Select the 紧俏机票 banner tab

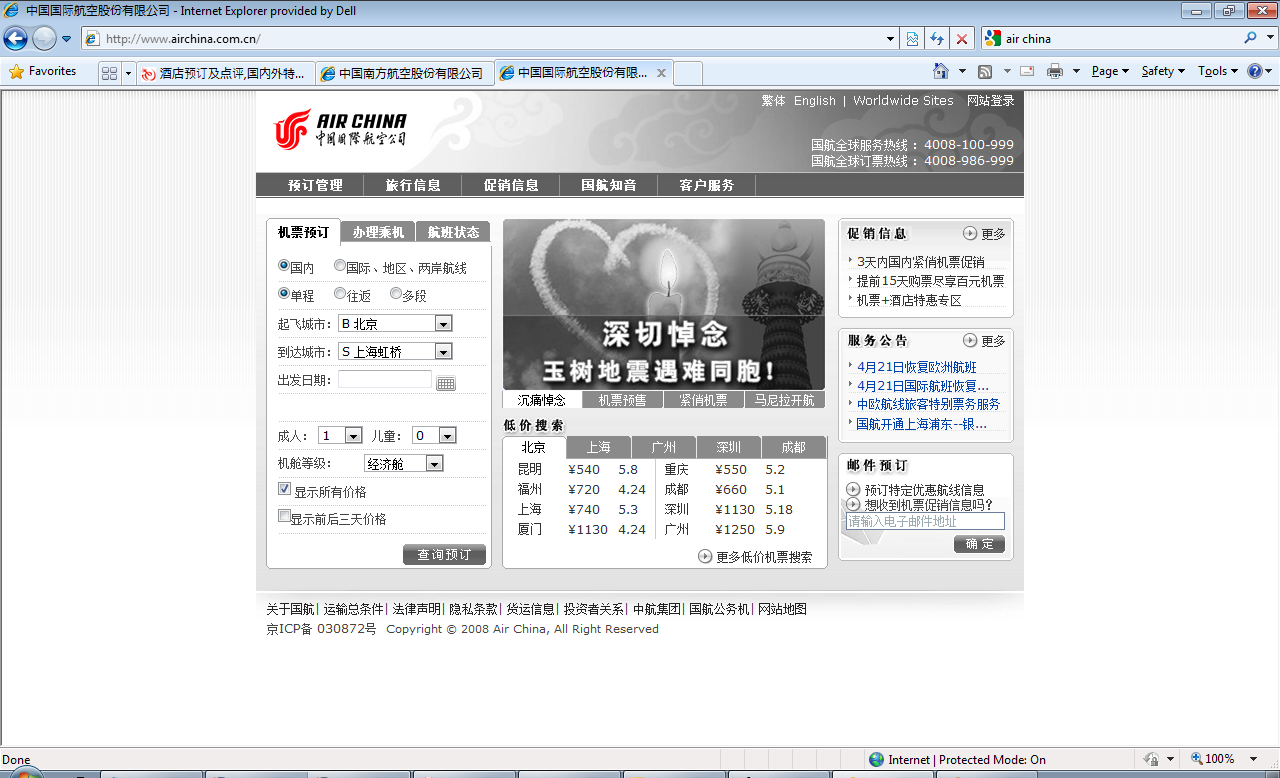(x=703, y=400)
